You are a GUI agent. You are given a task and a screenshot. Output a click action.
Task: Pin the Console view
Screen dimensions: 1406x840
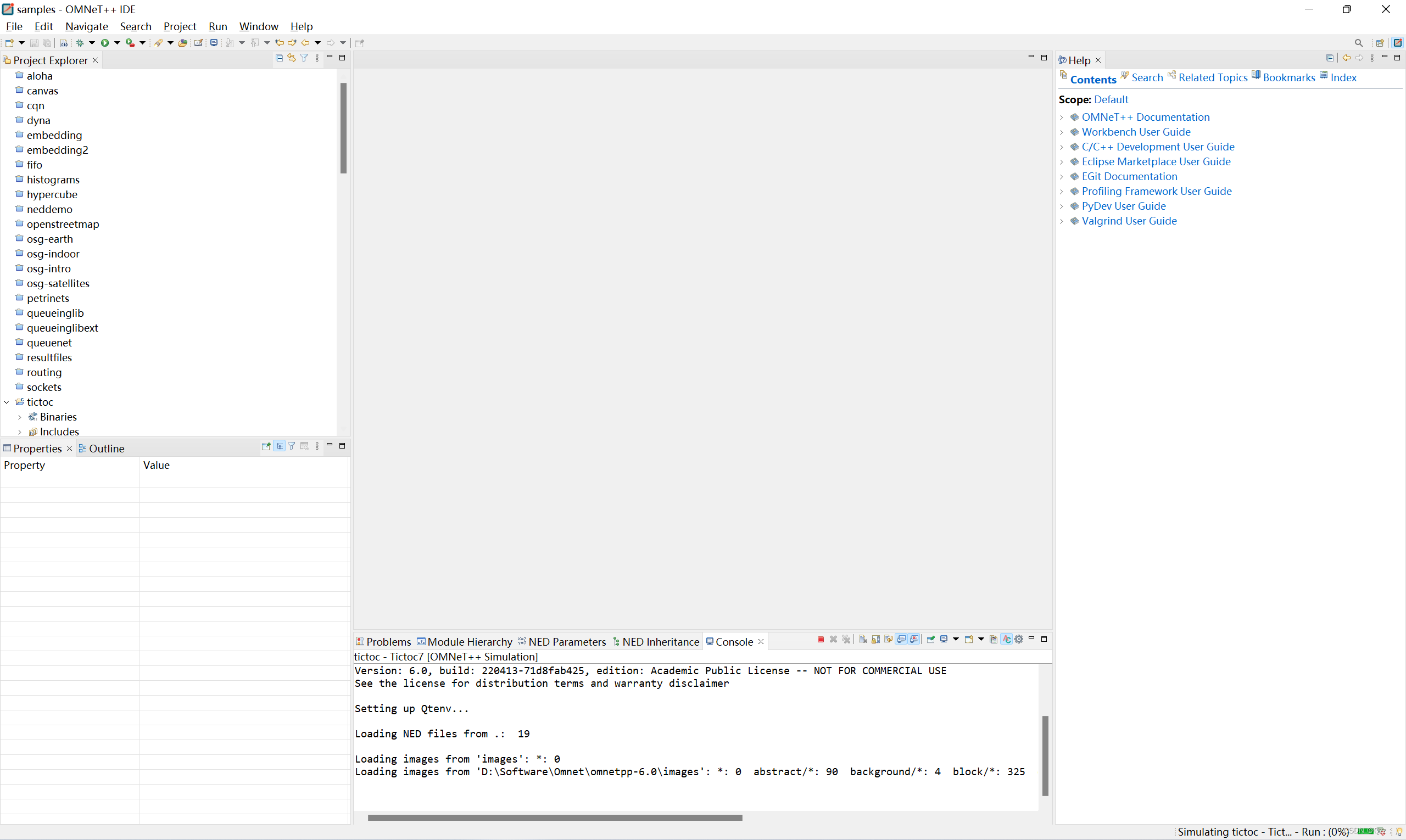[x=931, y=640]
